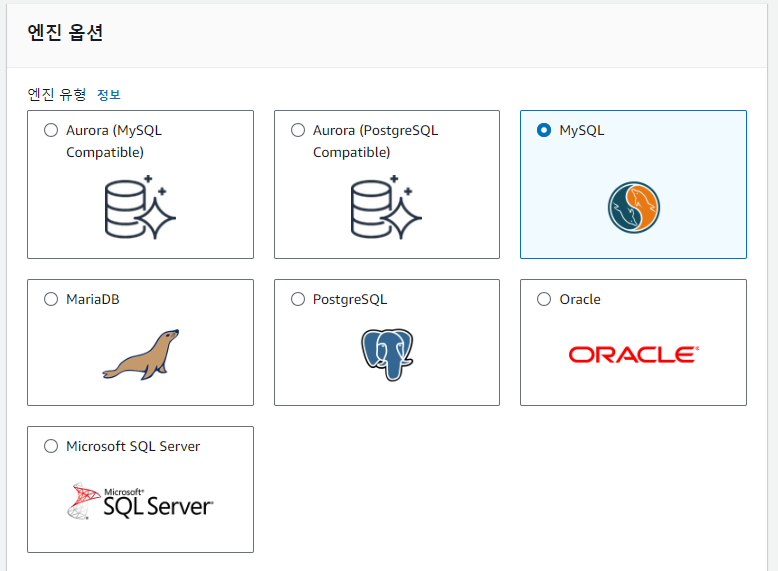778x571 pixels.
Task: Click the Oracle label text
Action: [x=580, y=299]
